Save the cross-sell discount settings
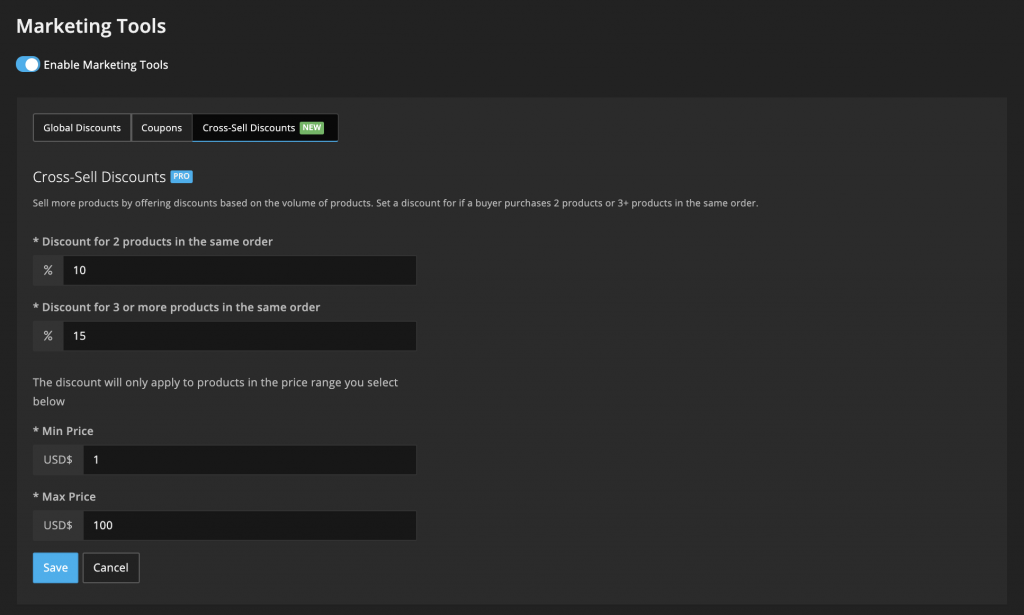Image resolution: width=1024 pixels, height=615 pixels. click(x=56, y=568)
